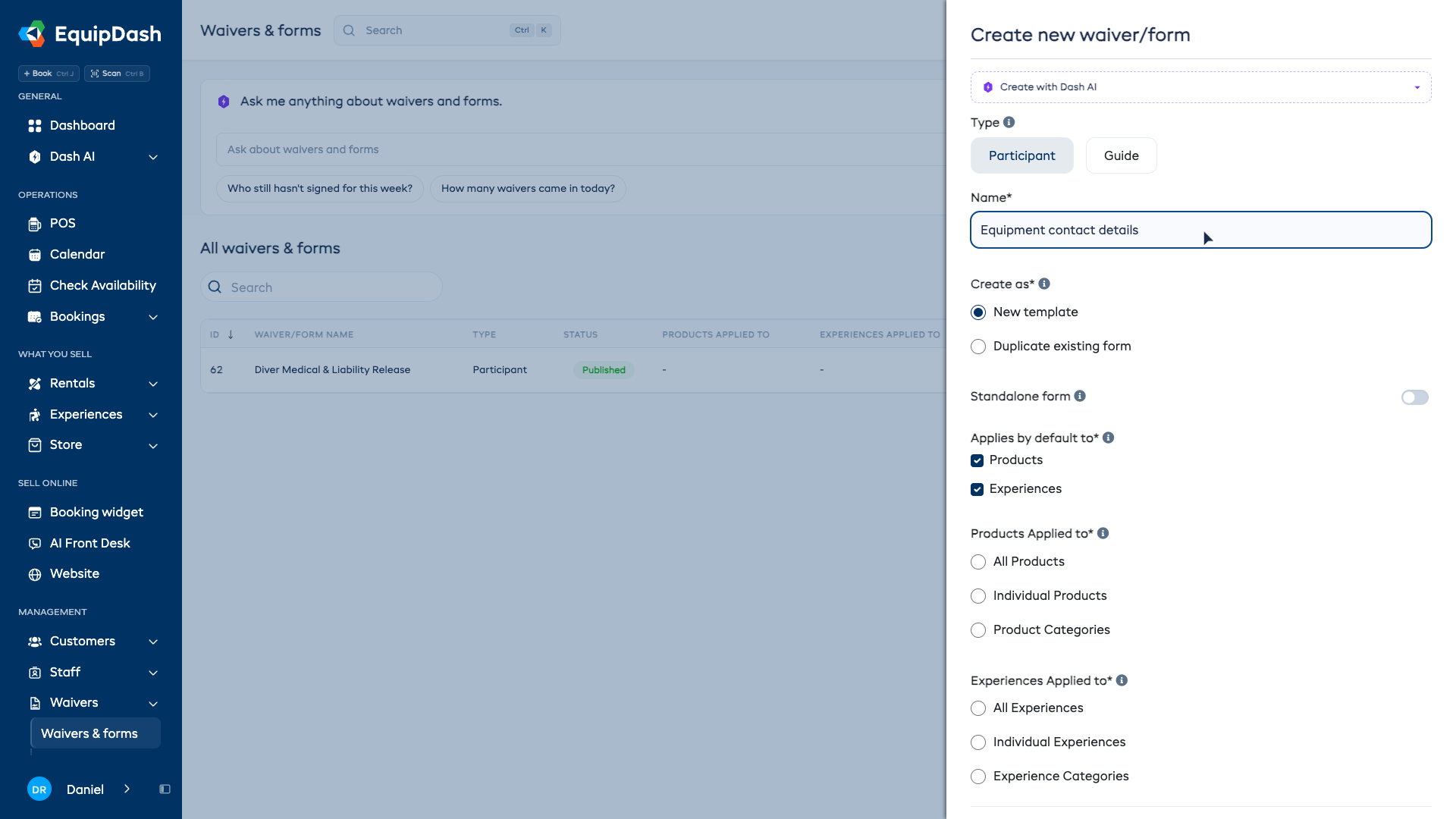Click Products Applied to info icon
This screenshot has height=819, width=1456.
[x=1103, y=533]
